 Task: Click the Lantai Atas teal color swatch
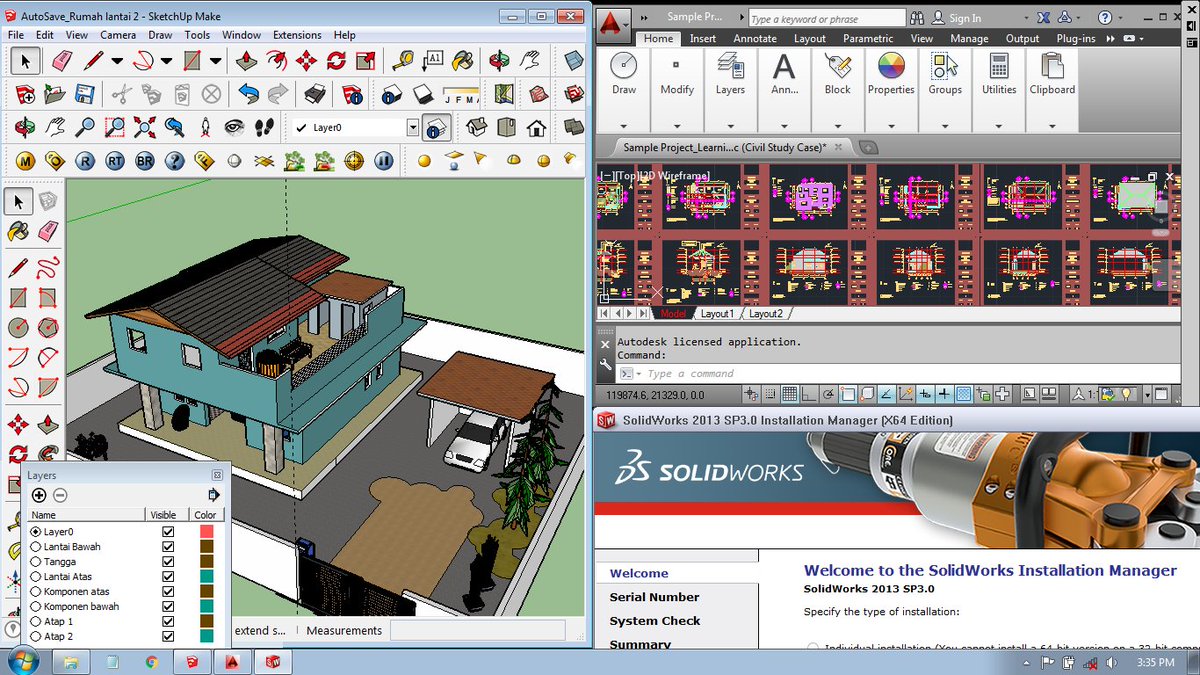pos(207,577)
